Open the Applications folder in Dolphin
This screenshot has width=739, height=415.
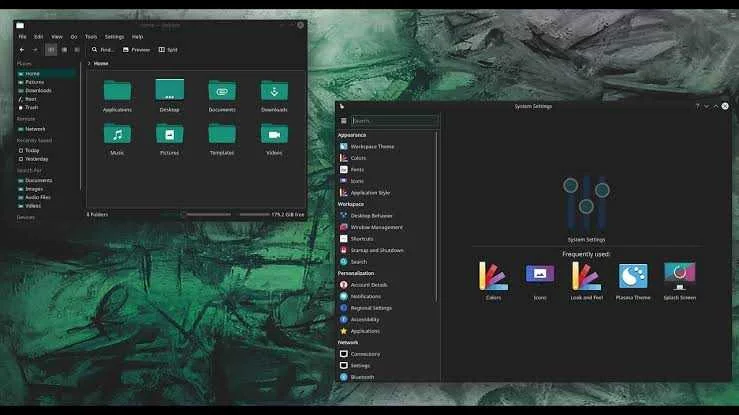click(x=117, y=96)
